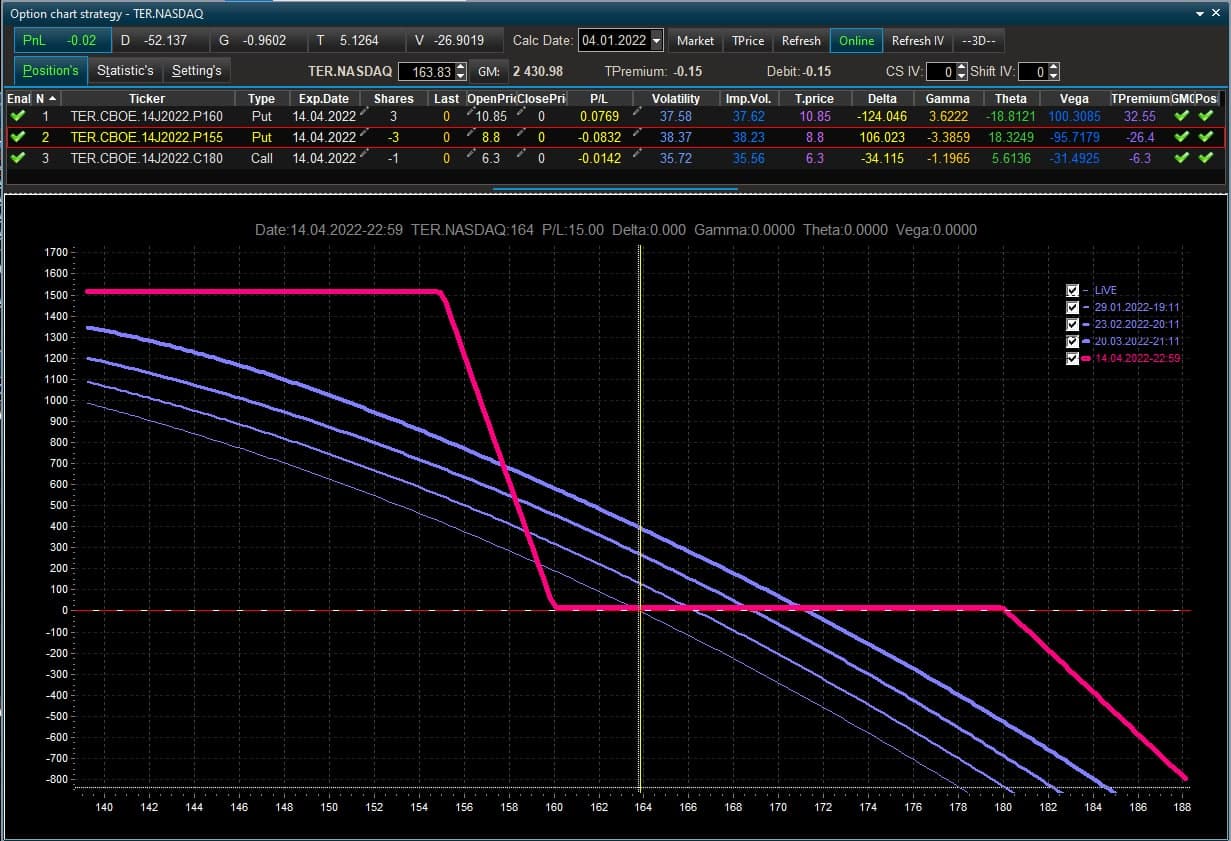Click the Refresh IV button
The image size is (1231, 841).
[918, 41]
